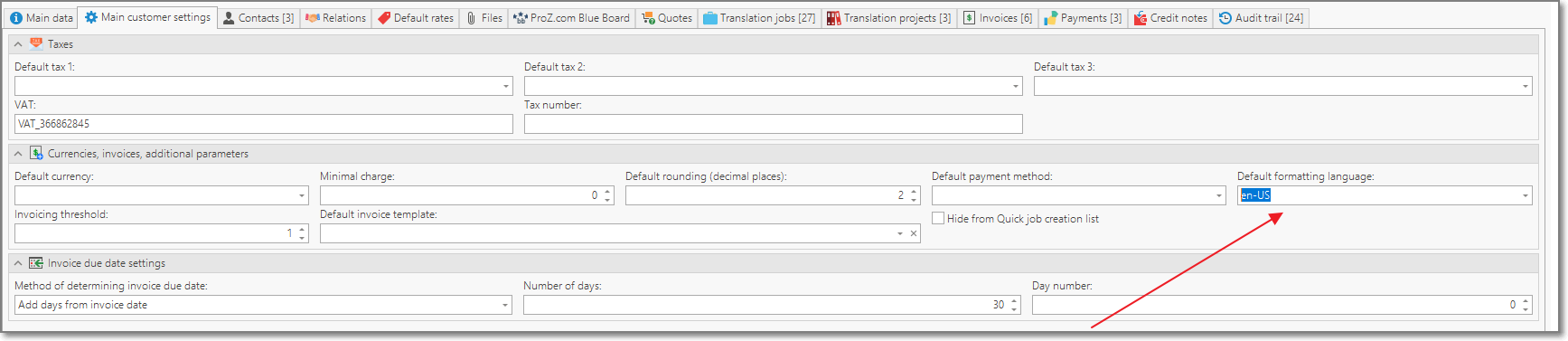The width and height of the screenshot is (1568, 341).
Task: Click the Quotes tab icon
Action: 648,18
